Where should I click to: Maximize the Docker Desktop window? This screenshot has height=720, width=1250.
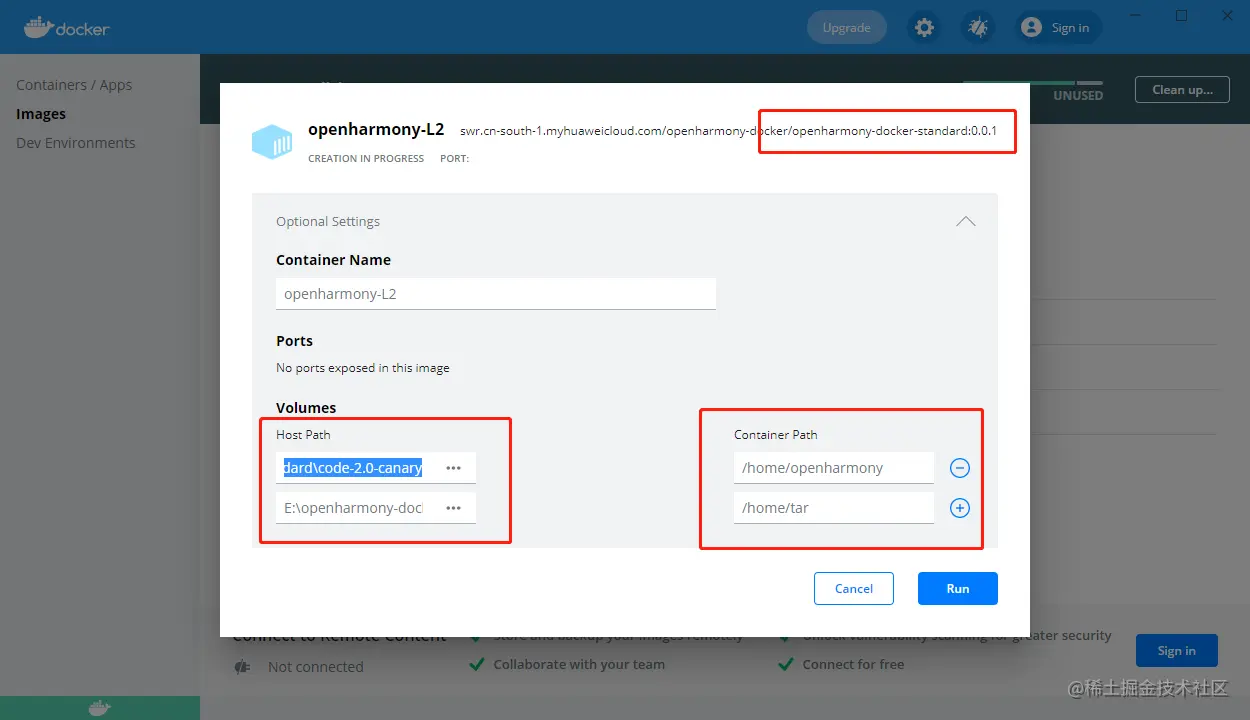coord(1181,15)
